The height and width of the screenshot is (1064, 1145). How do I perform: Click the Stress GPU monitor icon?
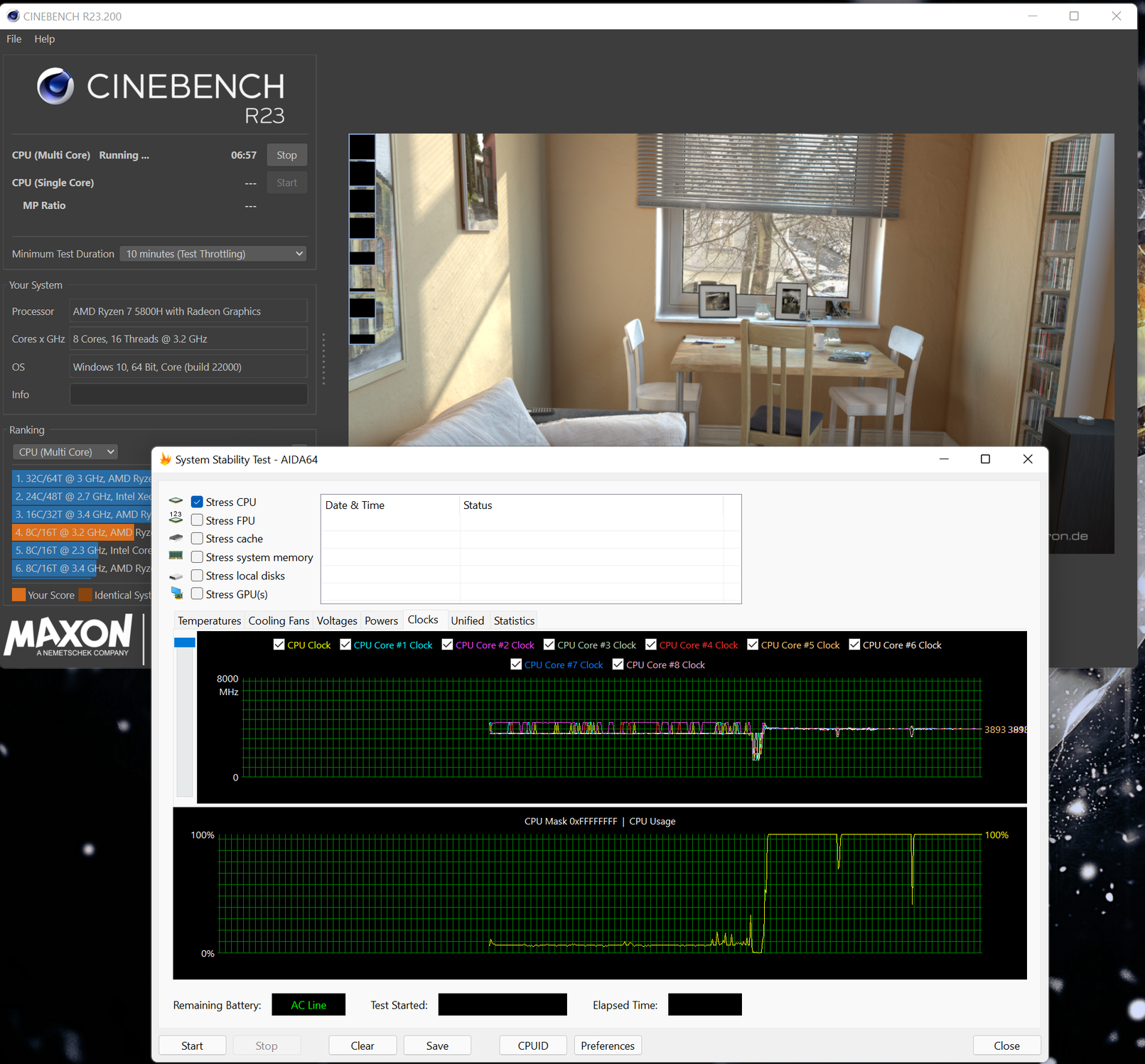(x=176, y=593)
